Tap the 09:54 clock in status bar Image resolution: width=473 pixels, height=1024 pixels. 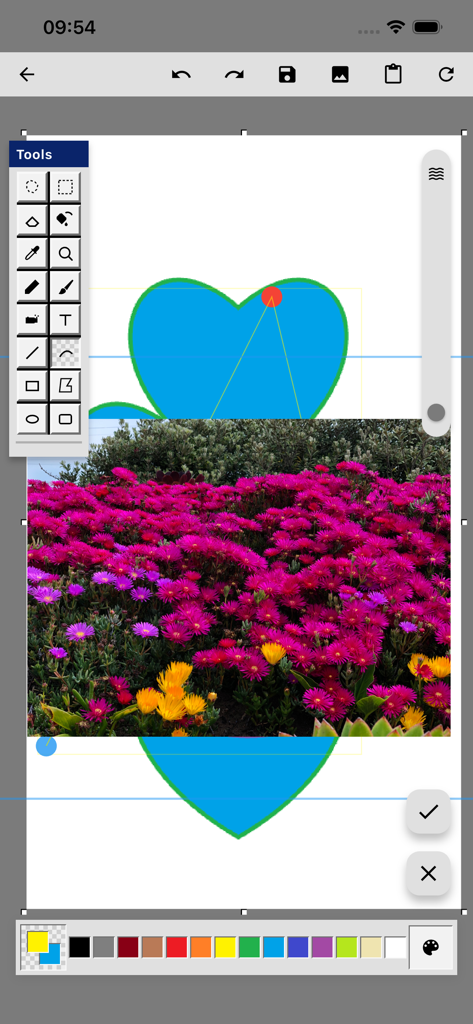click(x=69, y=27)
